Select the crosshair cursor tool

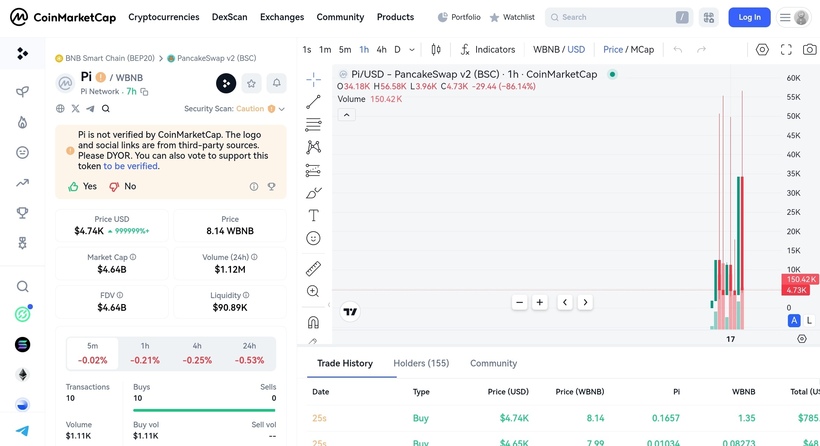click(x=313, y=79)
